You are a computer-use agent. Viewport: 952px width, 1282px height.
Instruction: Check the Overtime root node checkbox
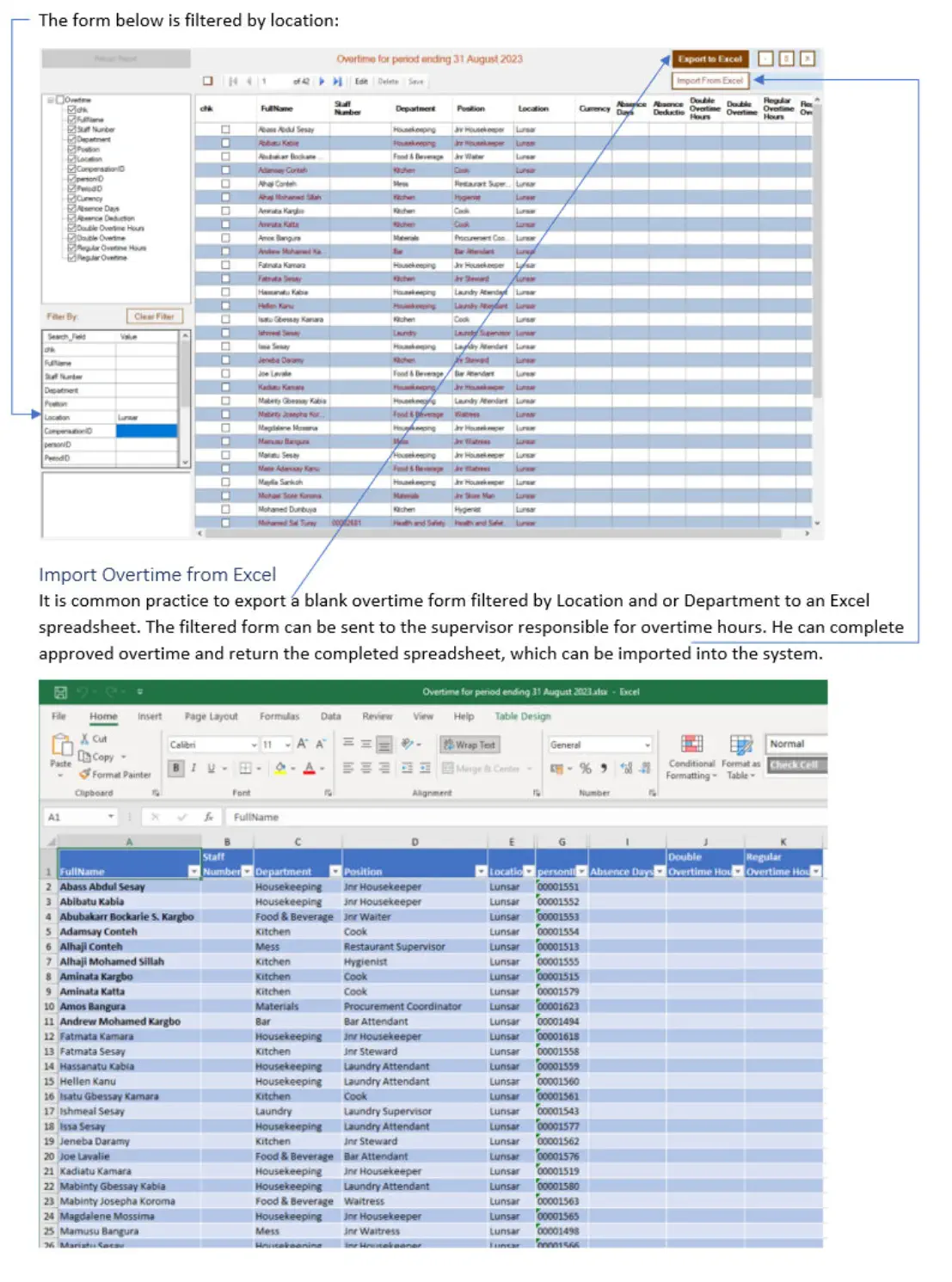[x=60, y=100]
